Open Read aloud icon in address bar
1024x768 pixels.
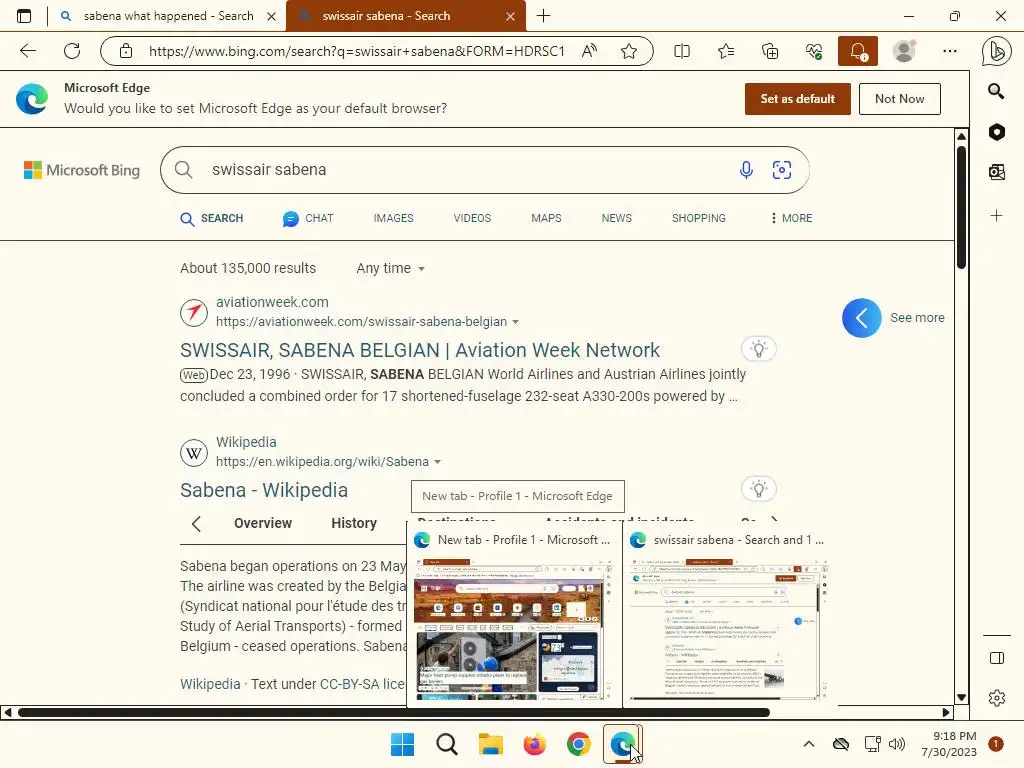point(589,51)
